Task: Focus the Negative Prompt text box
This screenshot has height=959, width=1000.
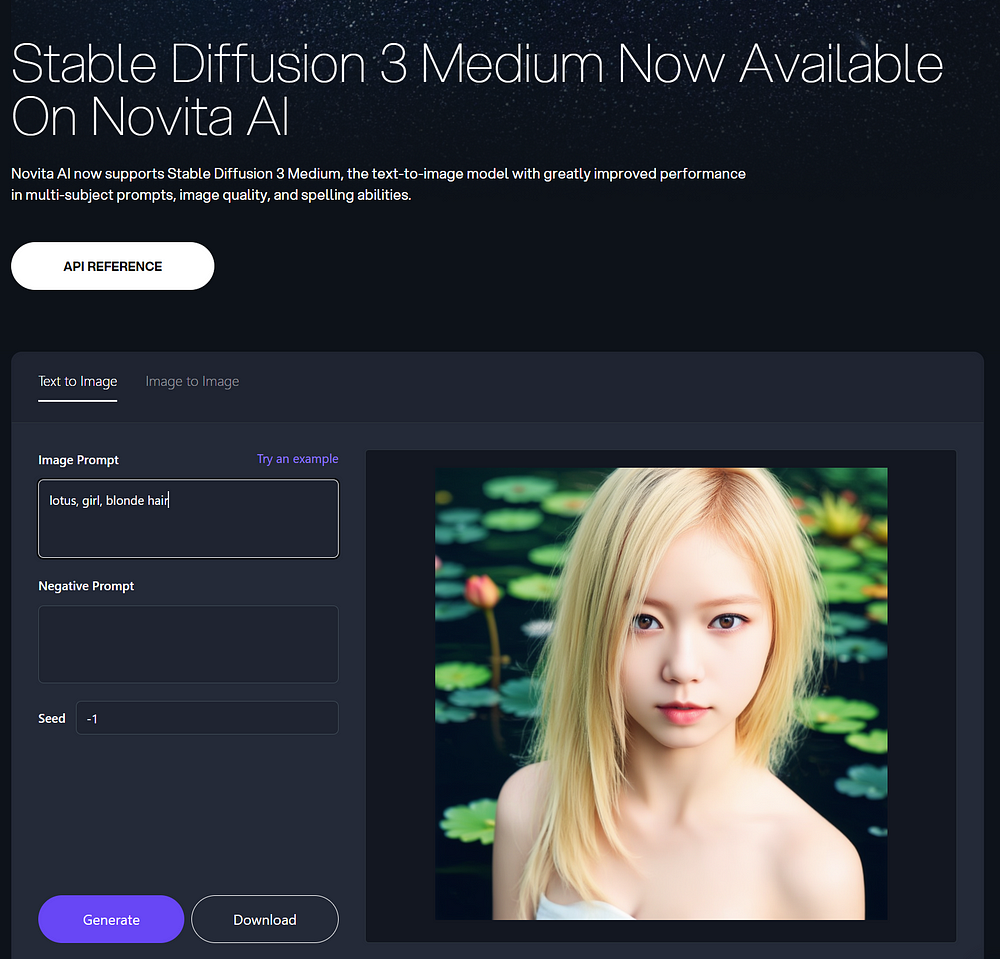Action: point(188,644)
